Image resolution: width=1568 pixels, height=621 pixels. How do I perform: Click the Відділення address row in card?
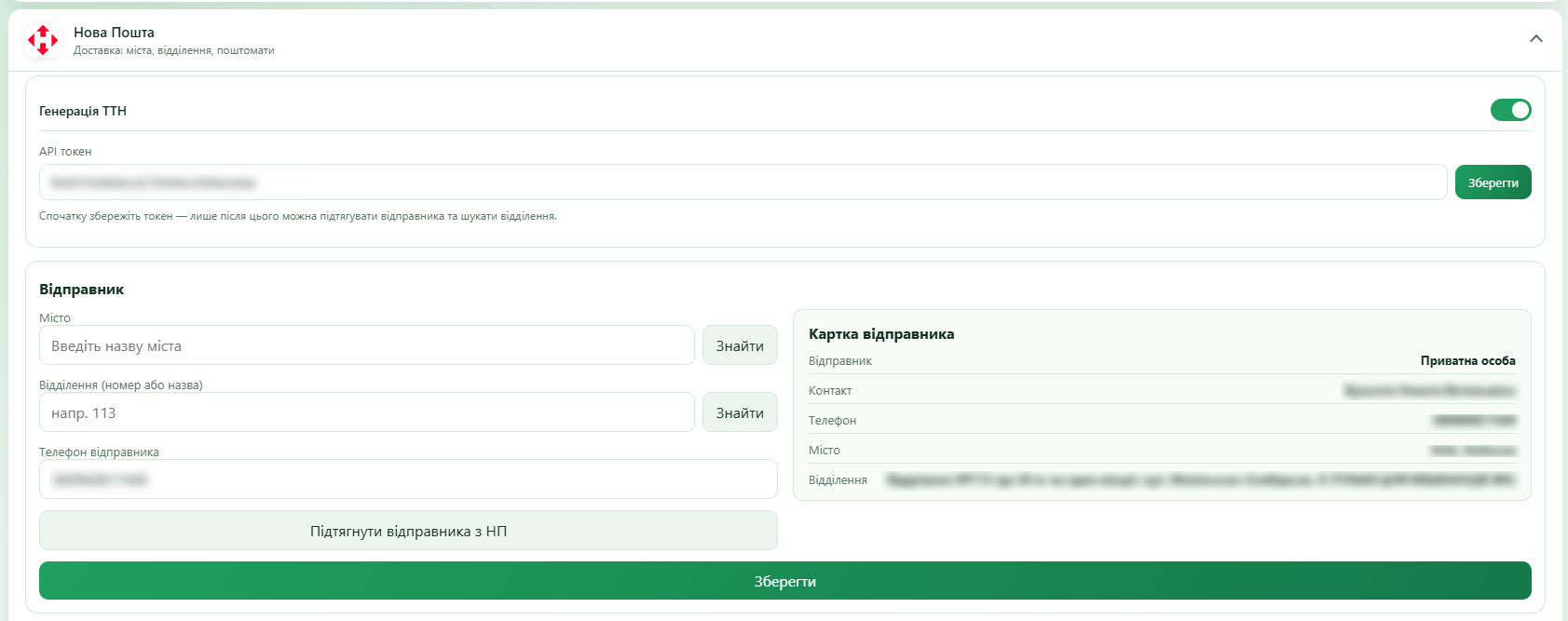(1162, 479)
